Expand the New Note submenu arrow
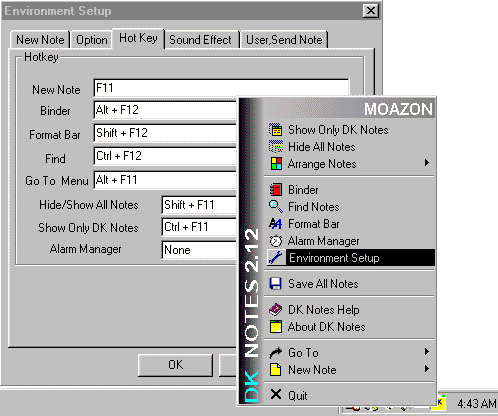Image resolution: width=498 pixels, height=416 pixels. (427, 369)
